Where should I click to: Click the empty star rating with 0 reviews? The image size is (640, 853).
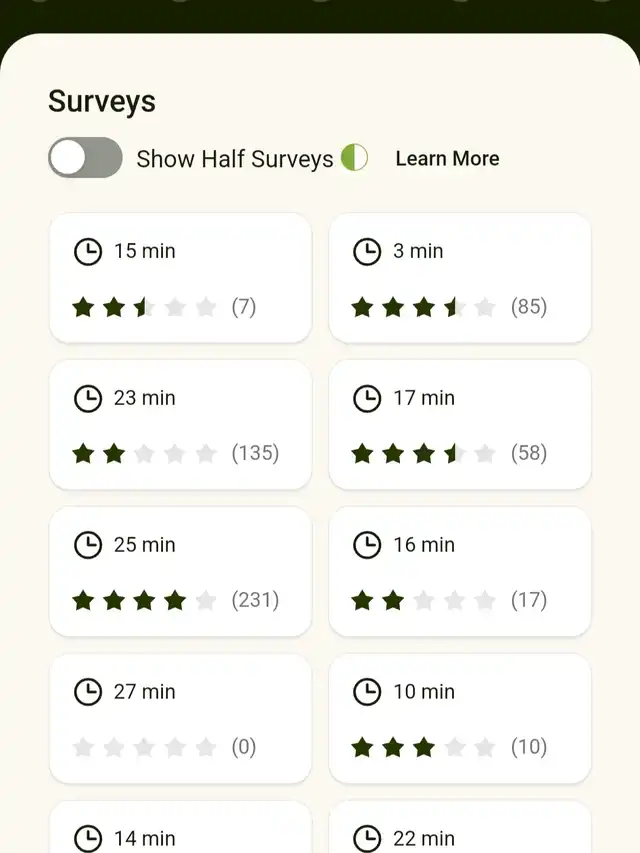144,747
